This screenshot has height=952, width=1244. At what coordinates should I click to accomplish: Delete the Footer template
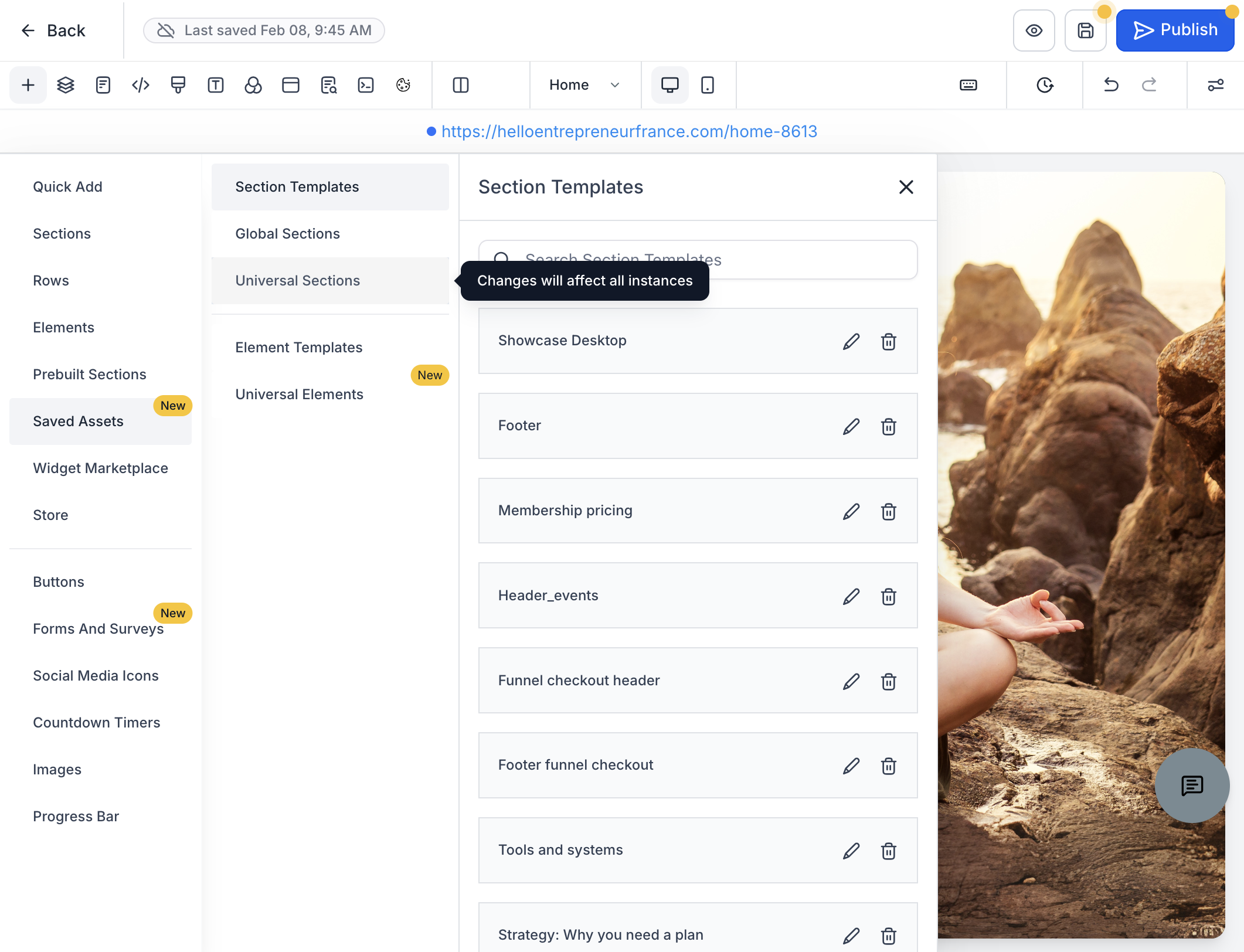(889, 427)
